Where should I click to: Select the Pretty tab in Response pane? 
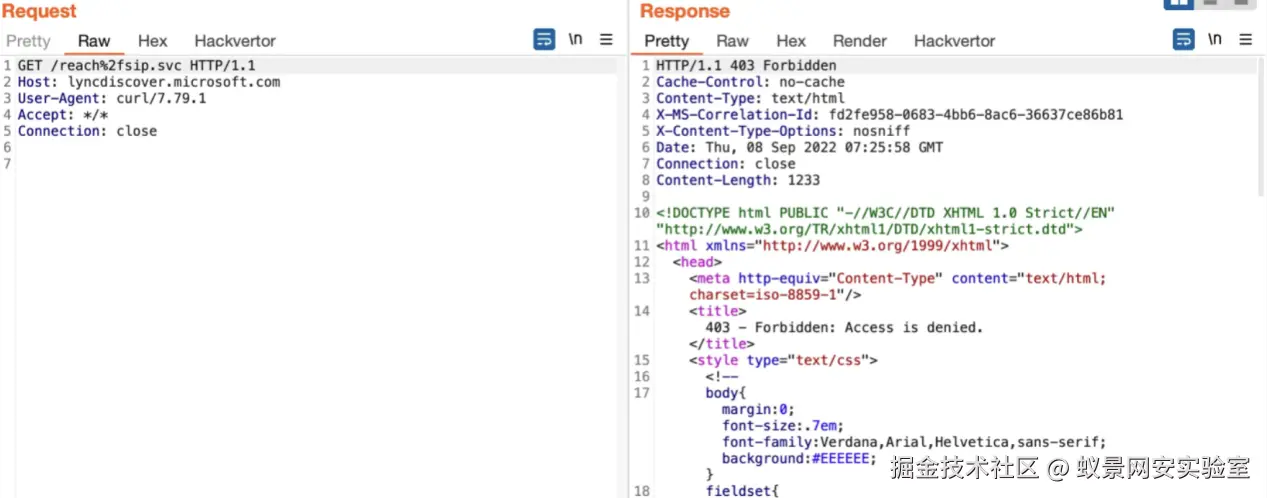point(667,41)
